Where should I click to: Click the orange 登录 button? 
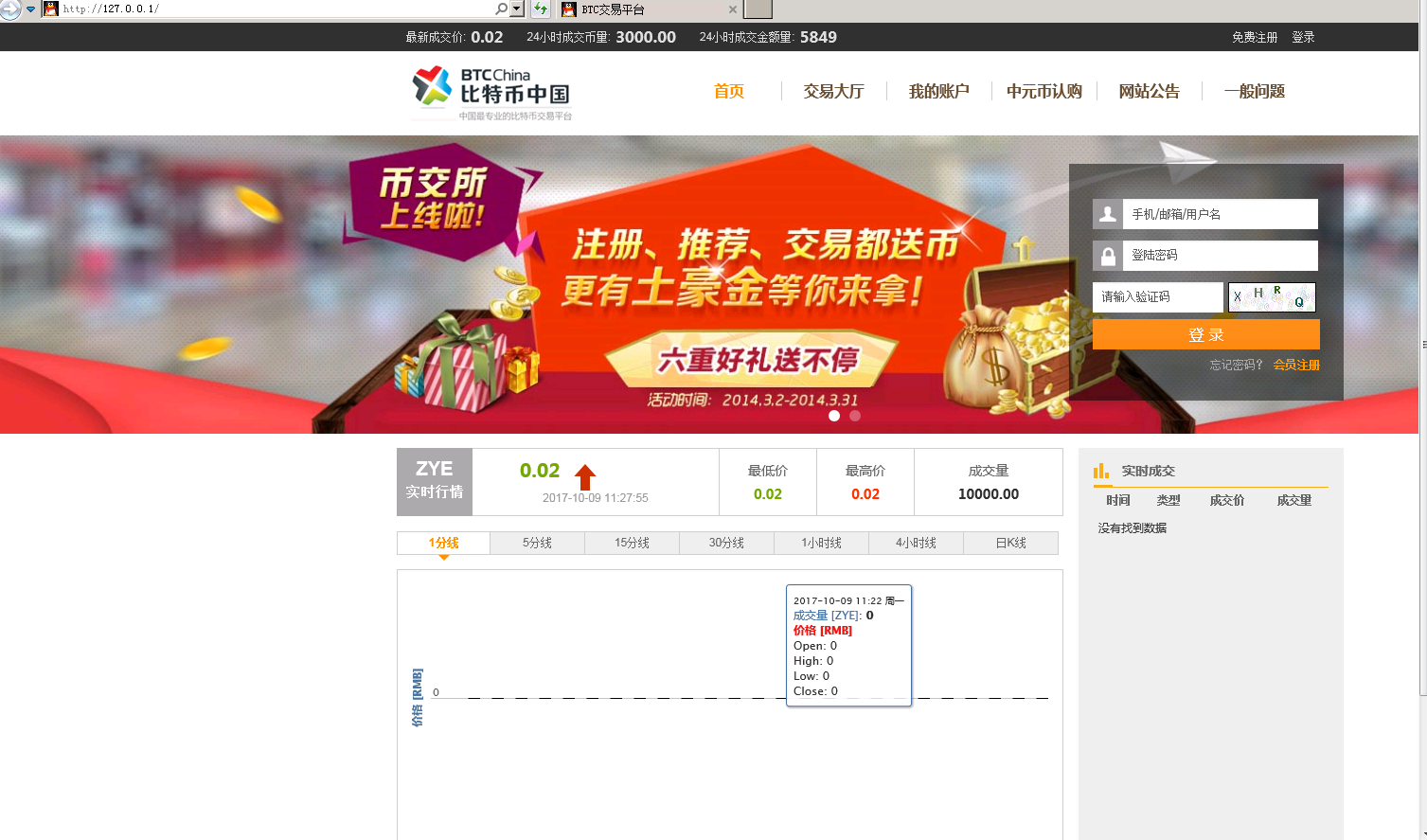click(1204, 334)
